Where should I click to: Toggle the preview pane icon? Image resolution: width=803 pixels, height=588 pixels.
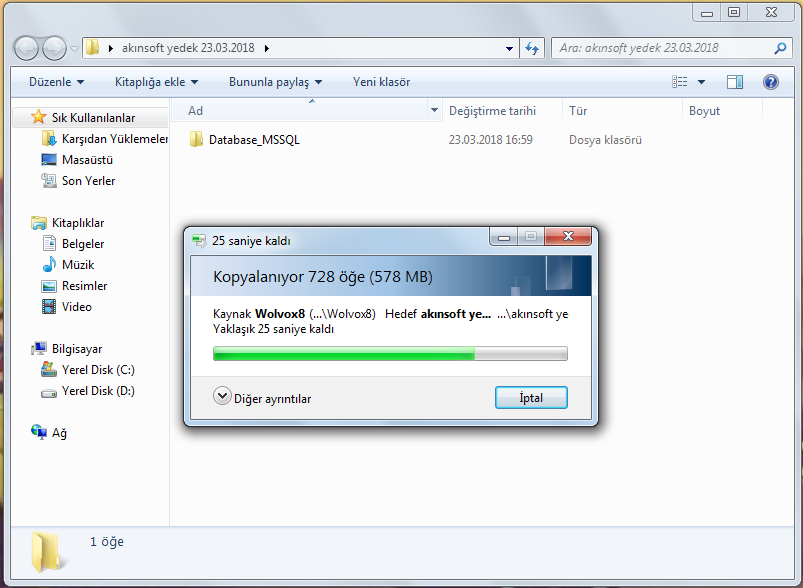pyautogui.click(x=735, y=82)
